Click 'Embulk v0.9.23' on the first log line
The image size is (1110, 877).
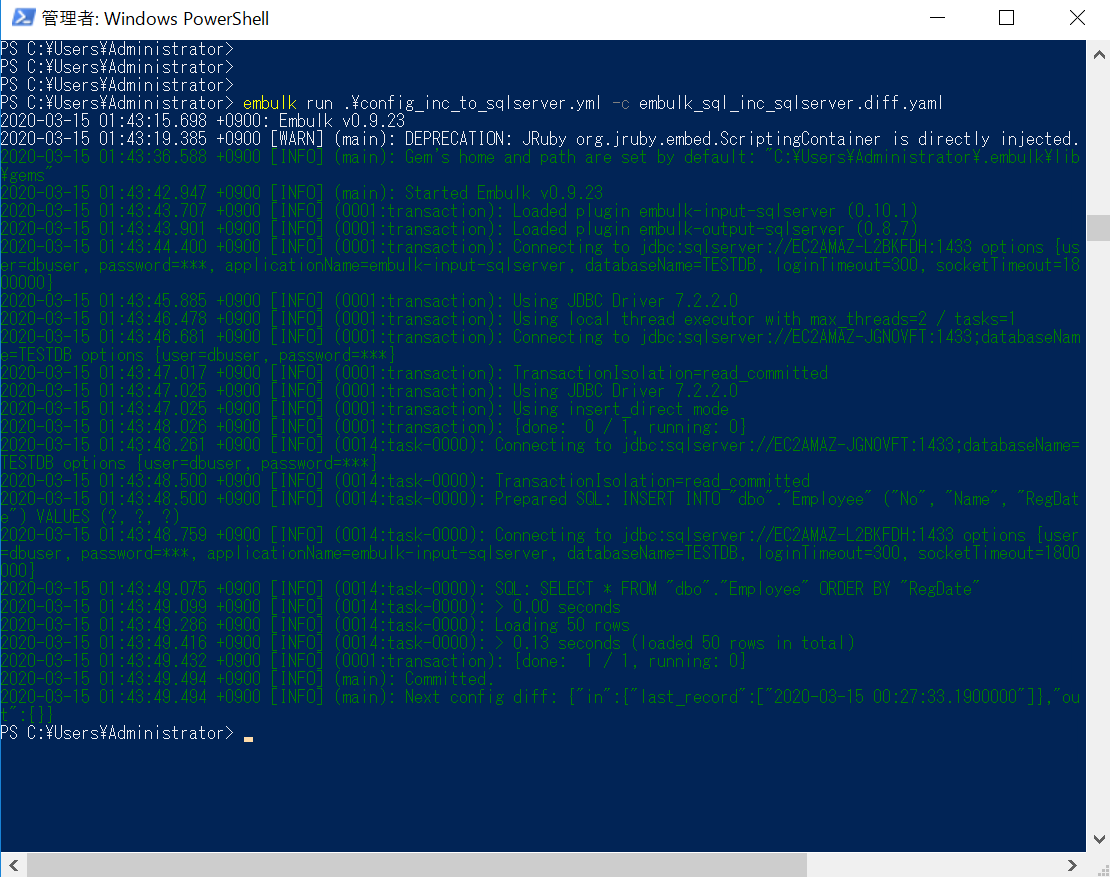pyautogui.click(x=341, y=121)
